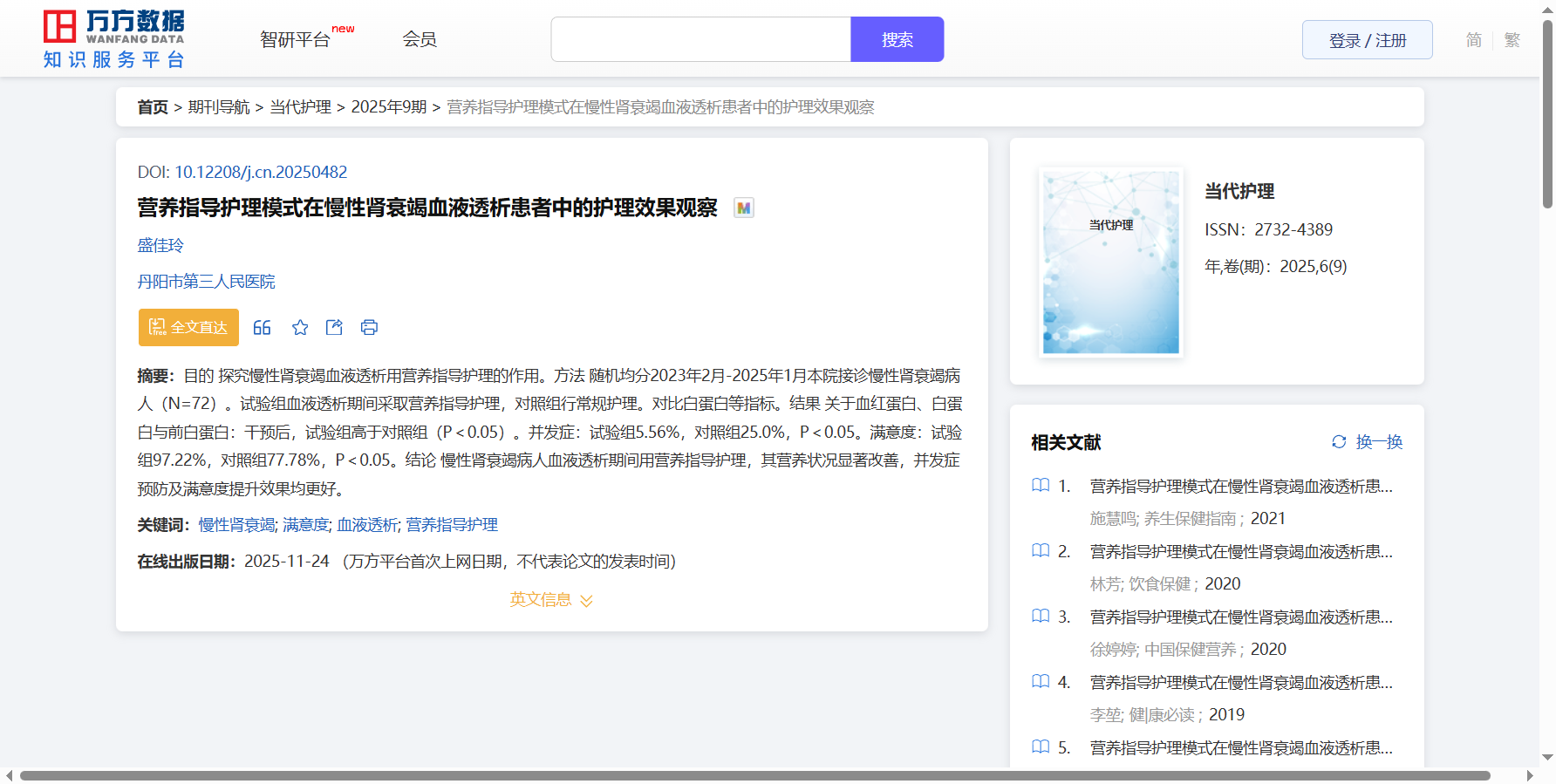
Task: Click the 血液透析 keyword link
Action: [x=367, y=525]
